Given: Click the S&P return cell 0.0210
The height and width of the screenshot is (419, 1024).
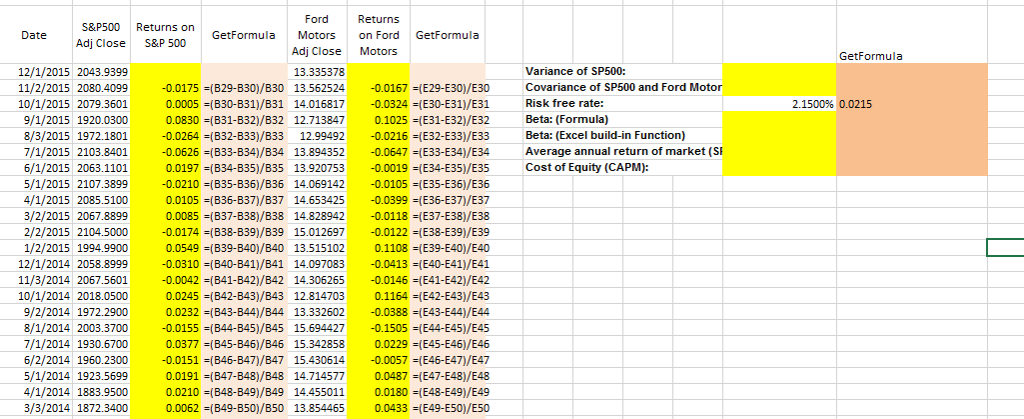Looking at the screenshot, I should coord(166,394).
